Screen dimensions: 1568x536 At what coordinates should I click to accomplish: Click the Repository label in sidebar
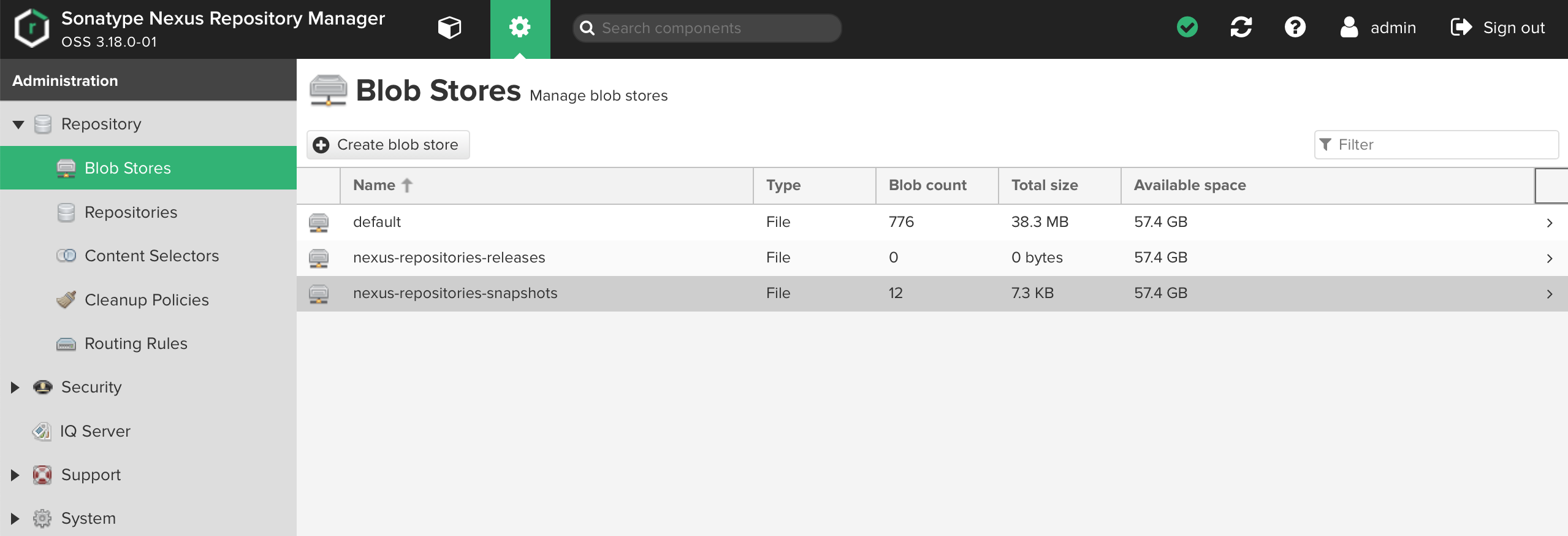(x=101, y=124)
